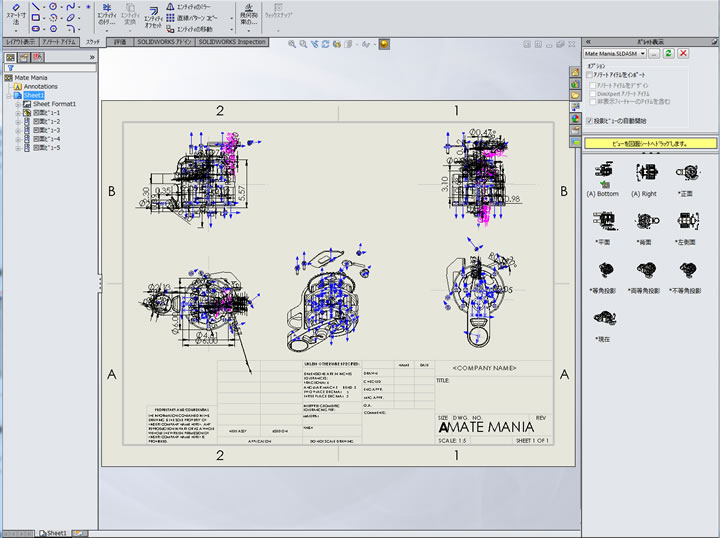720x538 pixels.
Task: Toggle the Import Annotations checkbox
Action: (x=590, y=75)
